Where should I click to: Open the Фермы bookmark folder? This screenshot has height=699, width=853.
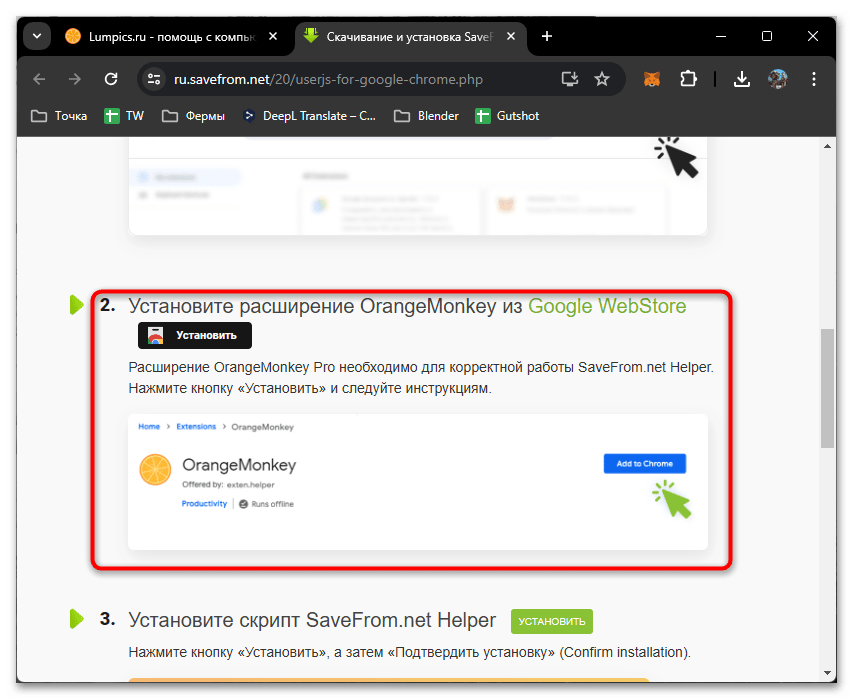pos(193,116)
